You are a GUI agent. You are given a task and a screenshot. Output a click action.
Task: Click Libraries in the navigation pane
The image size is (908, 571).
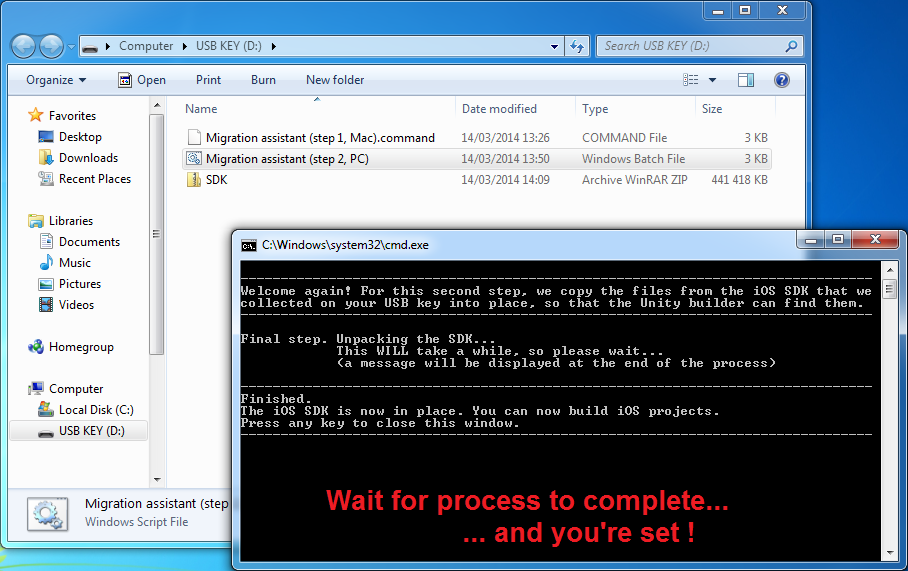coord(71,221)
